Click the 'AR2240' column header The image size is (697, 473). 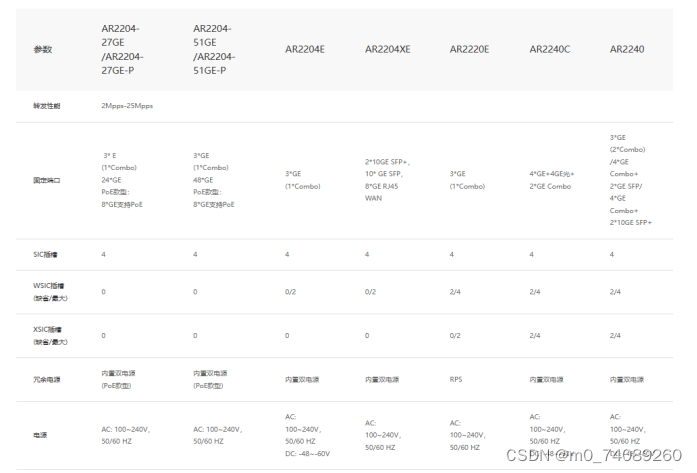pyautogui.click(x=627, y=49)
